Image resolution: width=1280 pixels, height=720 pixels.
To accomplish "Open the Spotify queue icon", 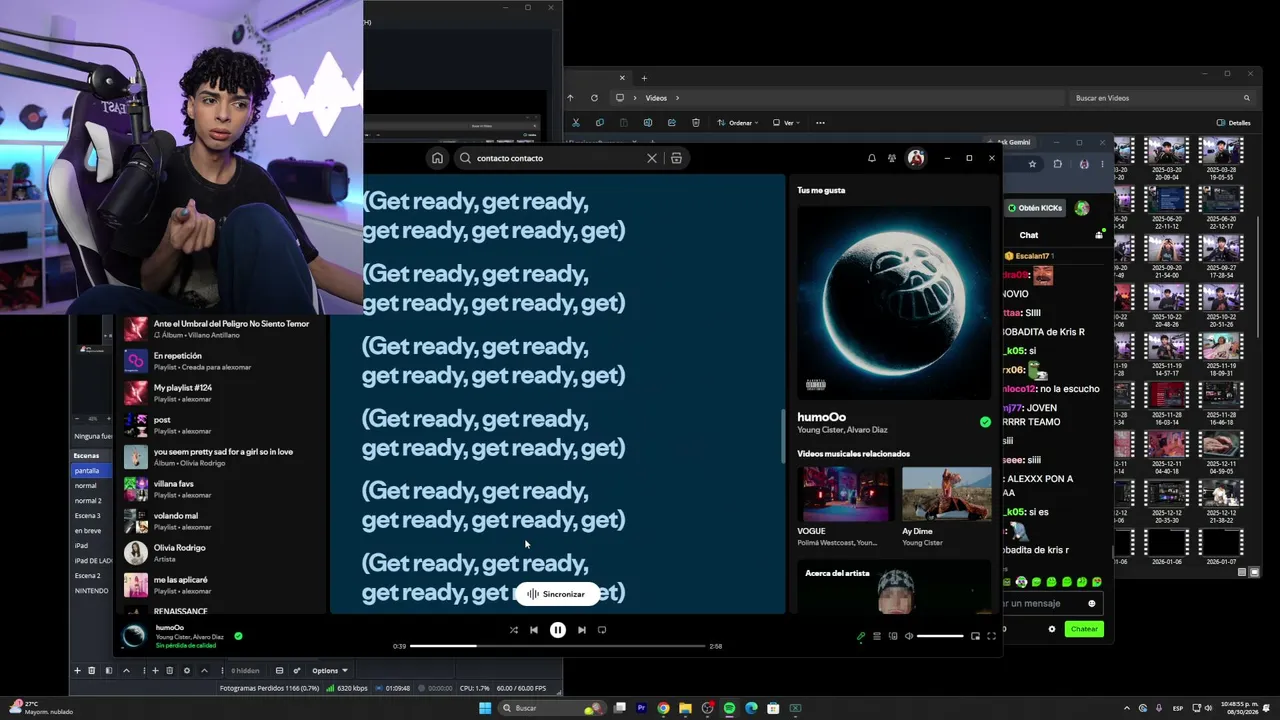I will tap(877, 636).
